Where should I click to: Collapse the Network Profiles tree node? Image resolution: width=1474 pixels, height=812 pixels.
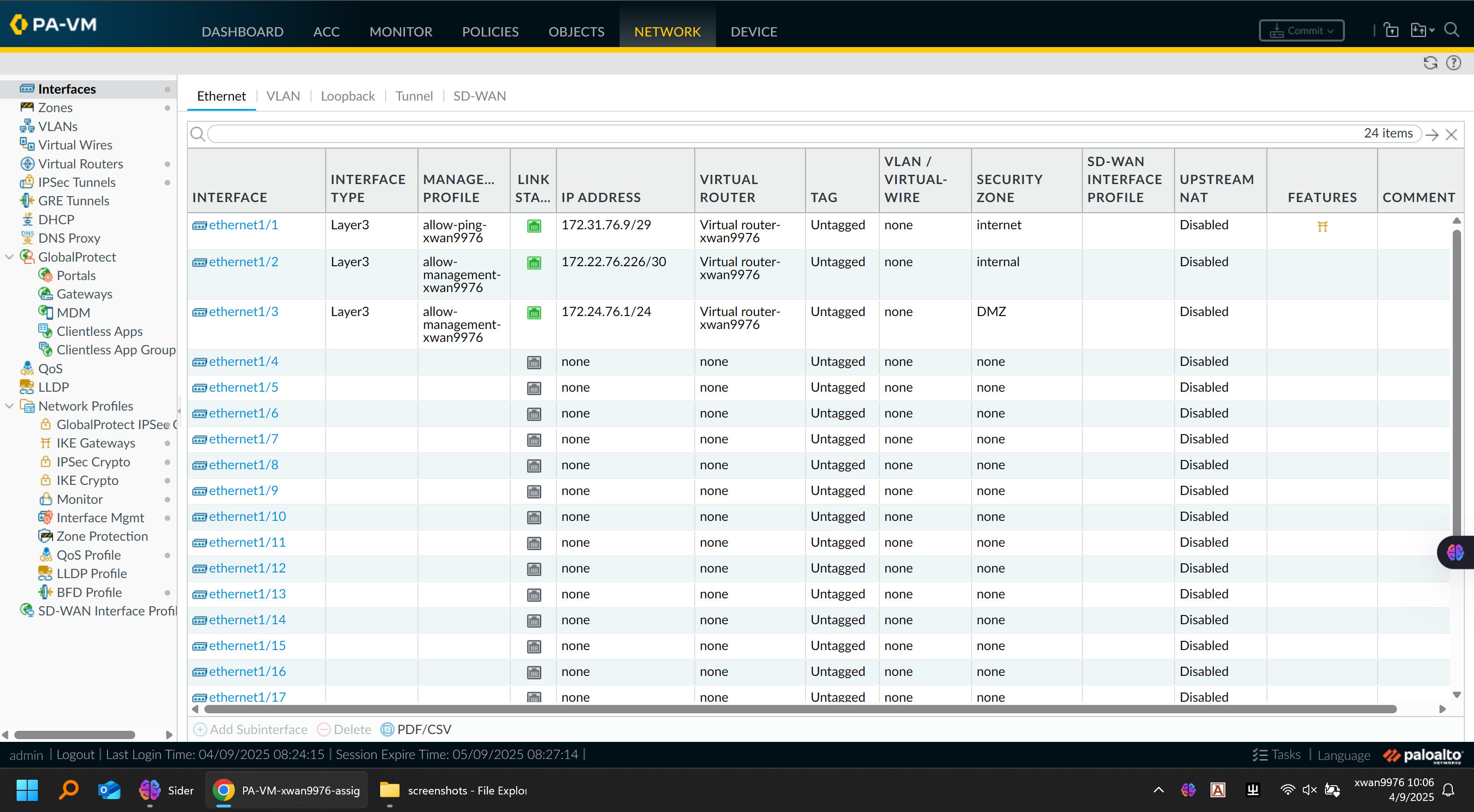click(9, 406)
